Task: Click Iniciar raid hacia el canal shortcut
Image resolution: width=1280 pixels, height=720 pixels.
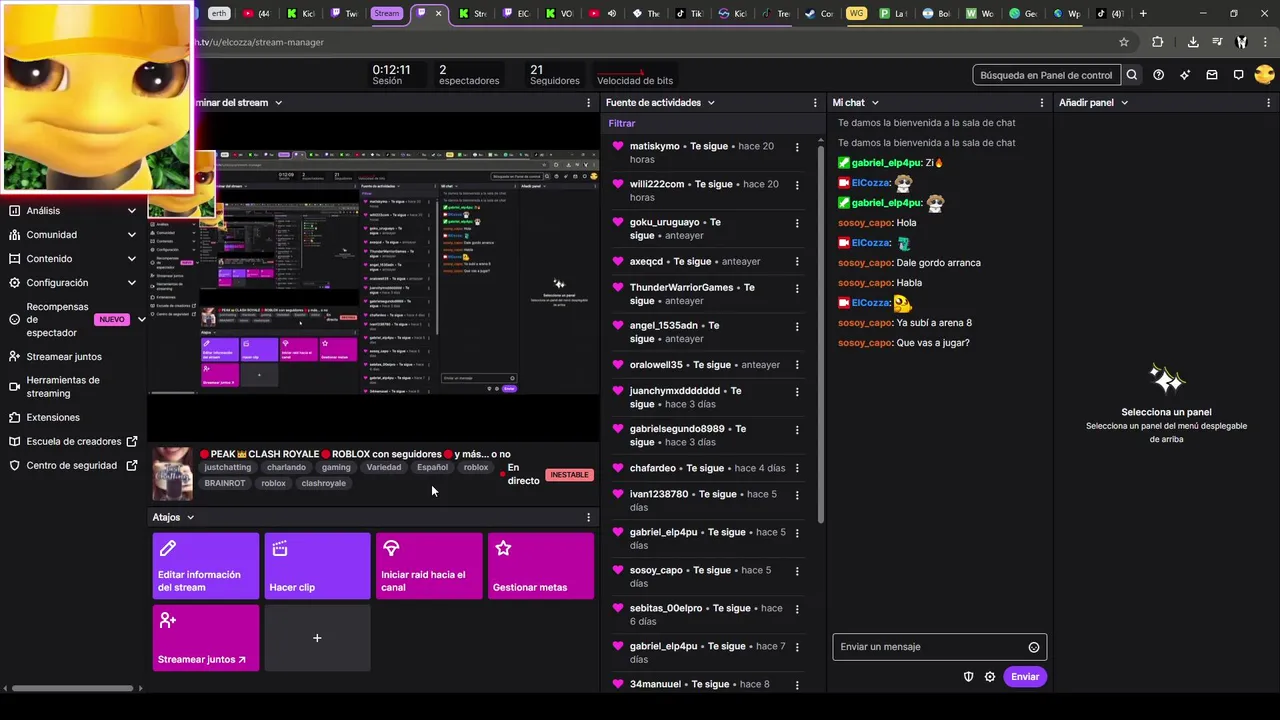Action: pyautogui.click(x=429, y=566)
